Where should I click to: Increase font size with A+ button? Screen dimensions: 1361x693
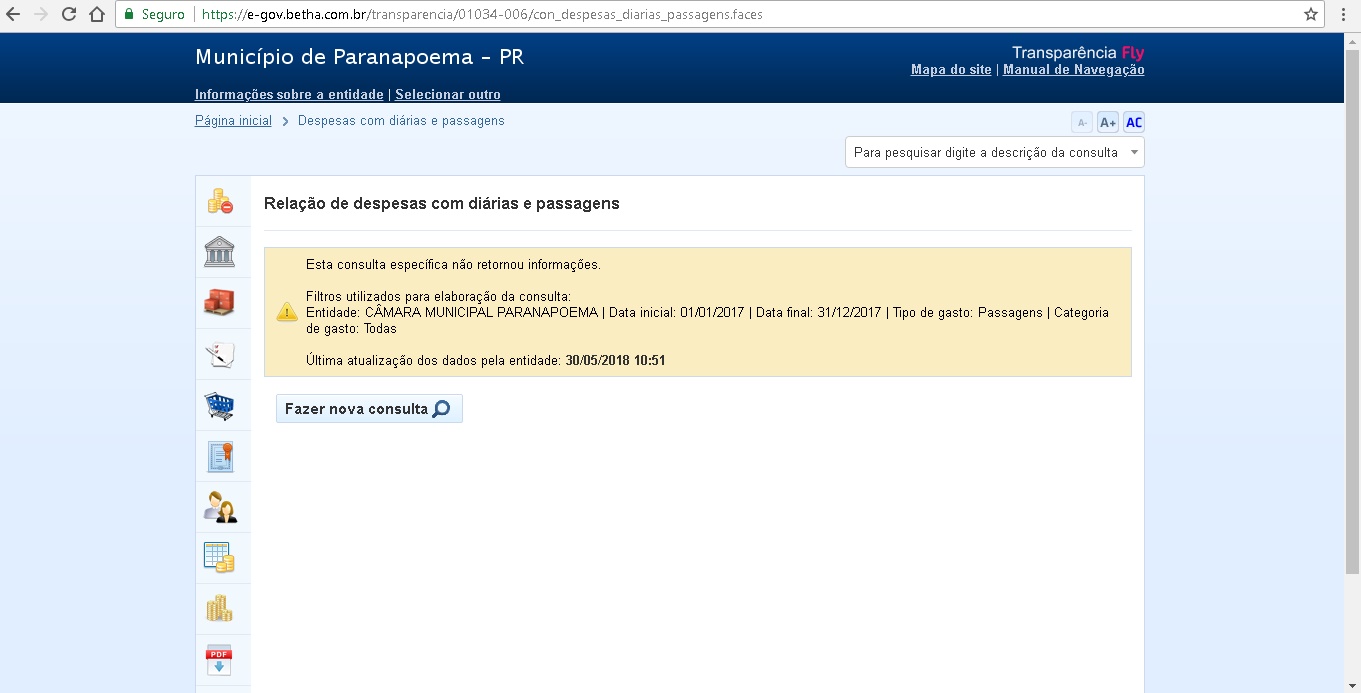point(1107,123)
